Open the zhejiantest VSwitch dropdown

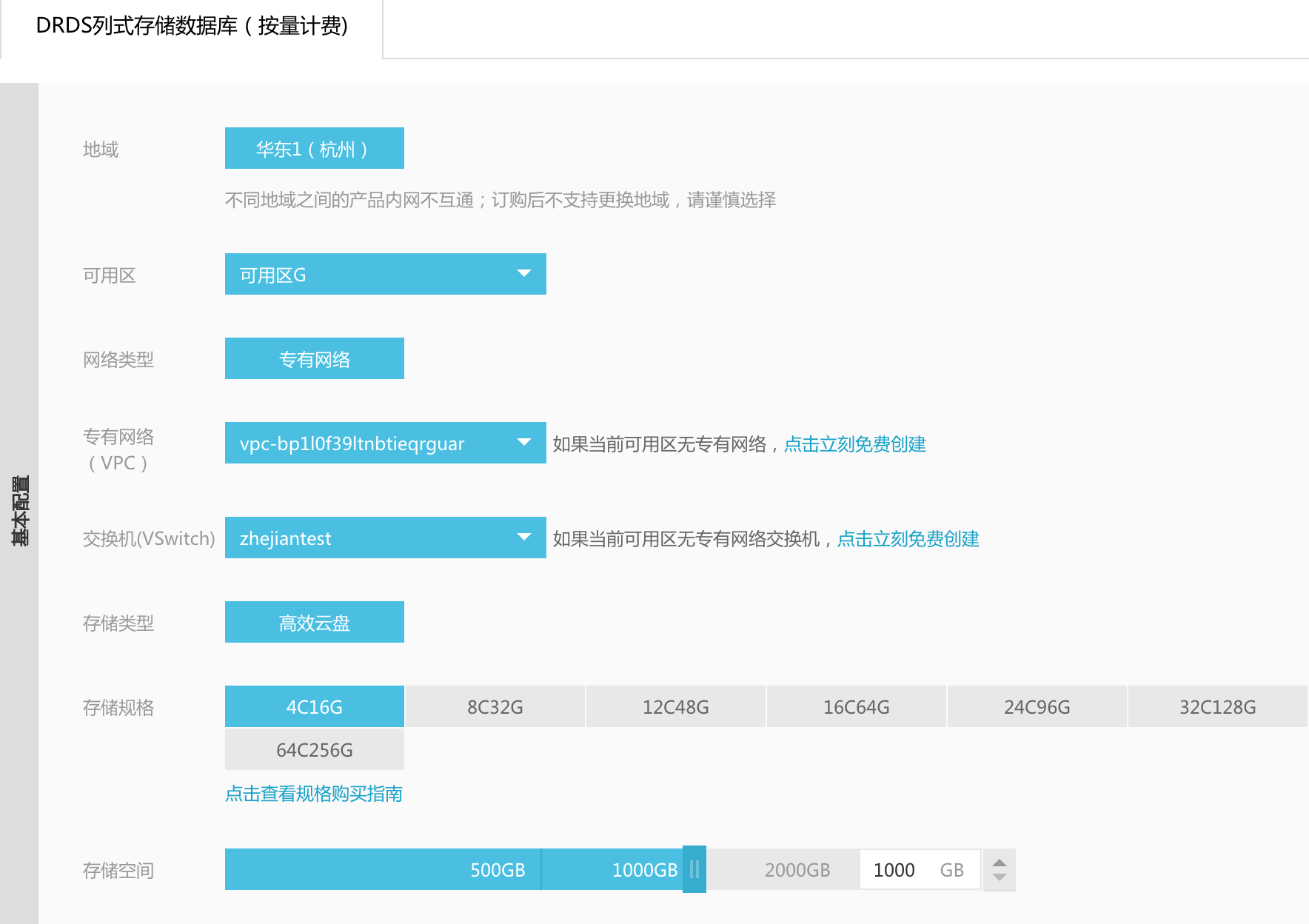pyautogui.click(x=385, y=538)
